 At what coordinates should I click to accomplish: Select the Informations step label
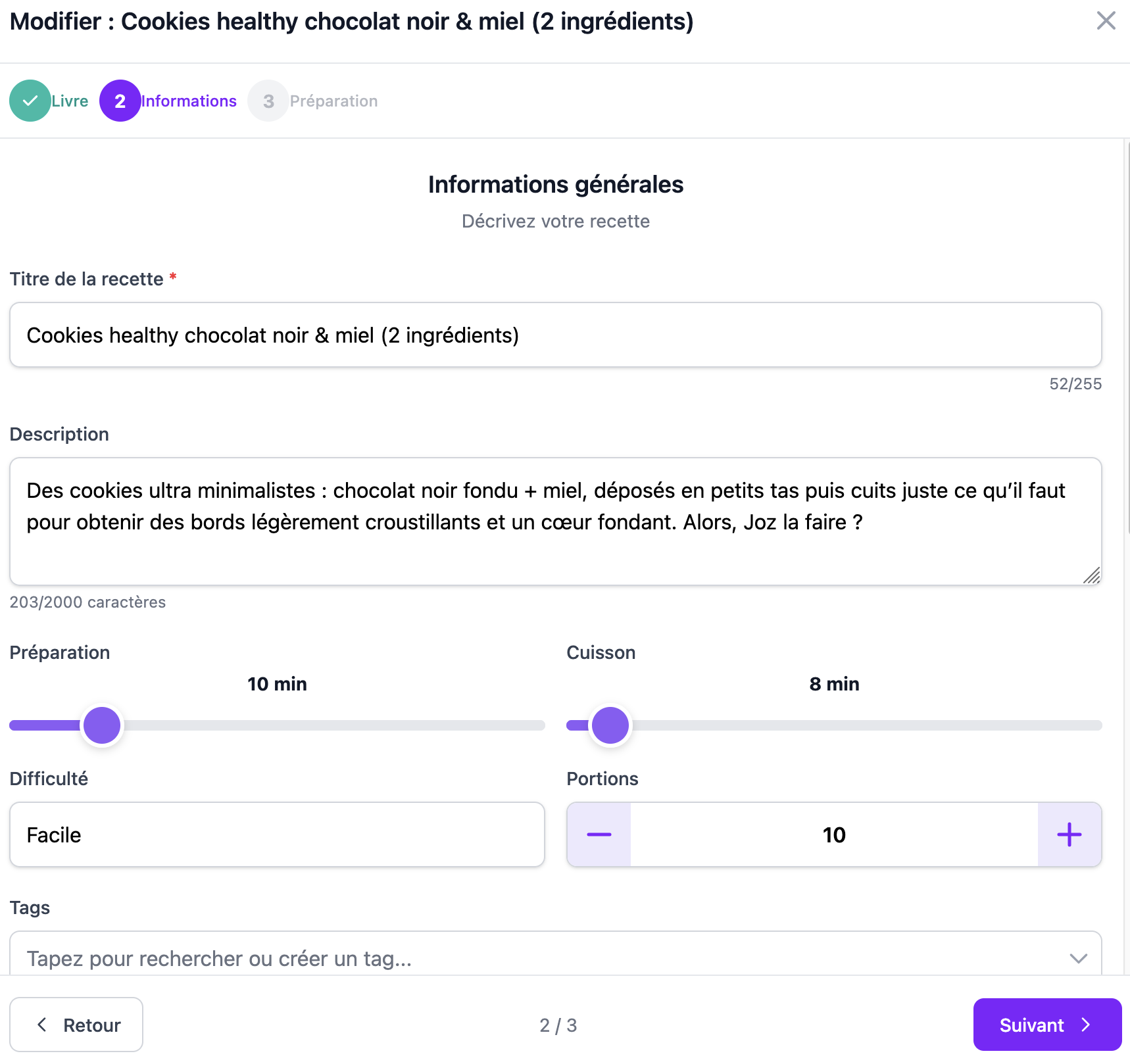point(189,101)
